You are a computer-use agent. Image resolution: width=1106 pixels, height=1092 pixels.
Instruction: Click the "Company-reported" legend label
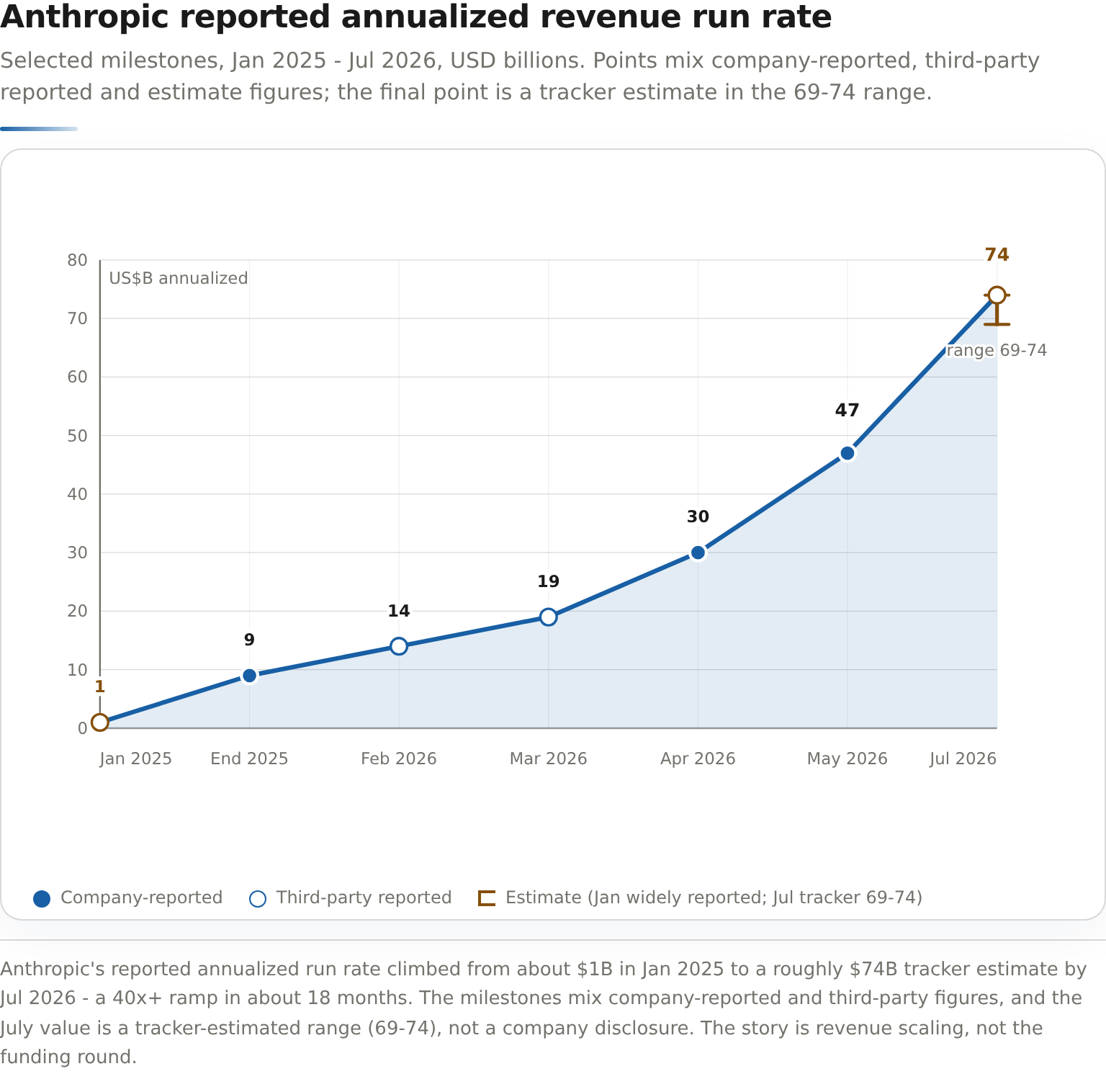tap(142, 898)
